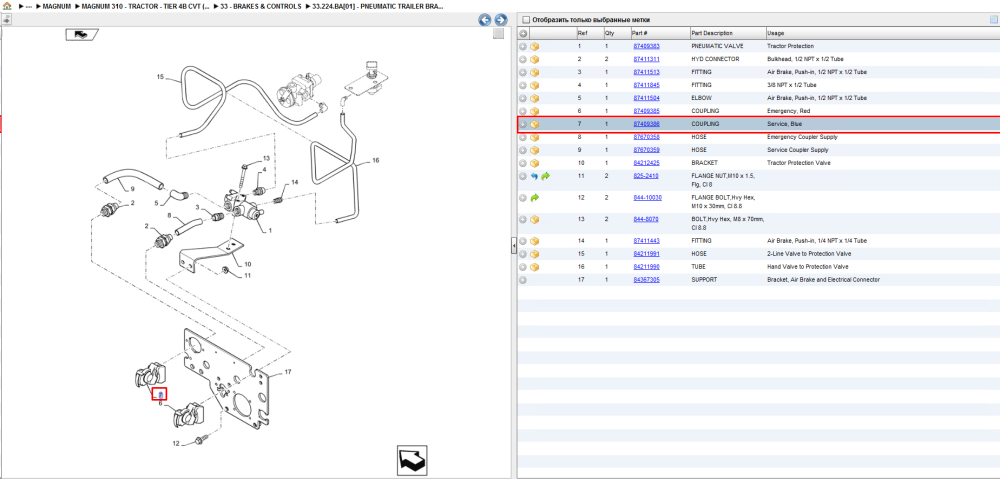The image size is (1000, 479).
Task: Click callout 15 on the diagram
Action: click(x=161, y=77)
